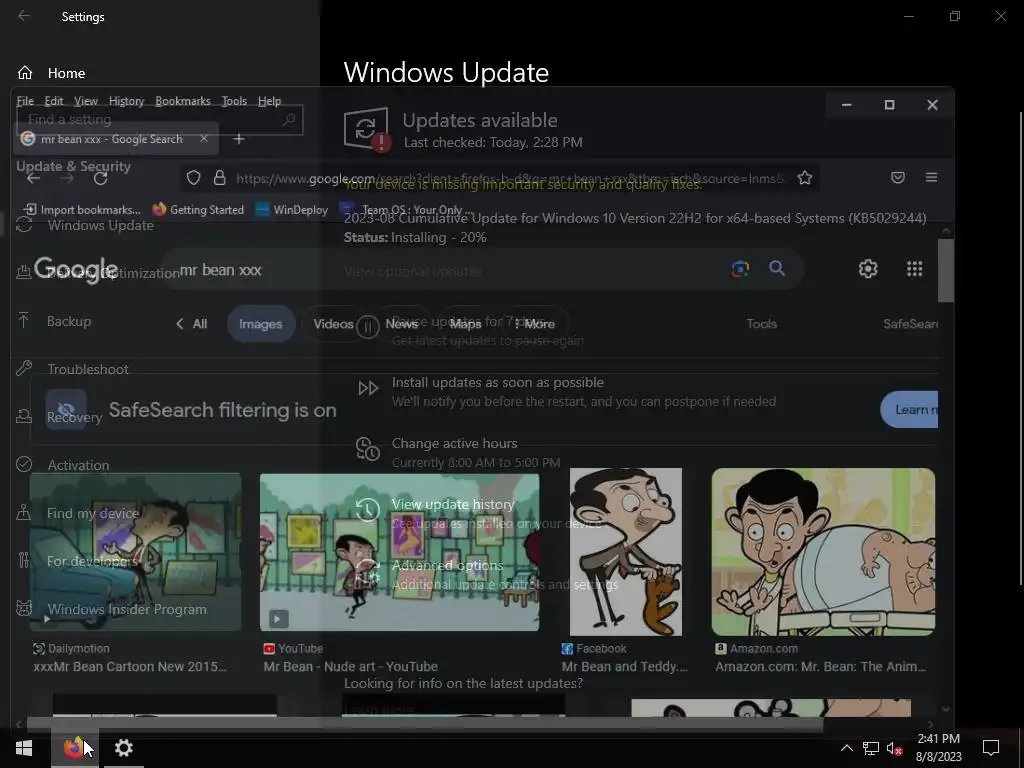The width and height of the screenshot is (1024, 768).
Task: Open Windows Insider Program settings
Action: click(127, 609)
